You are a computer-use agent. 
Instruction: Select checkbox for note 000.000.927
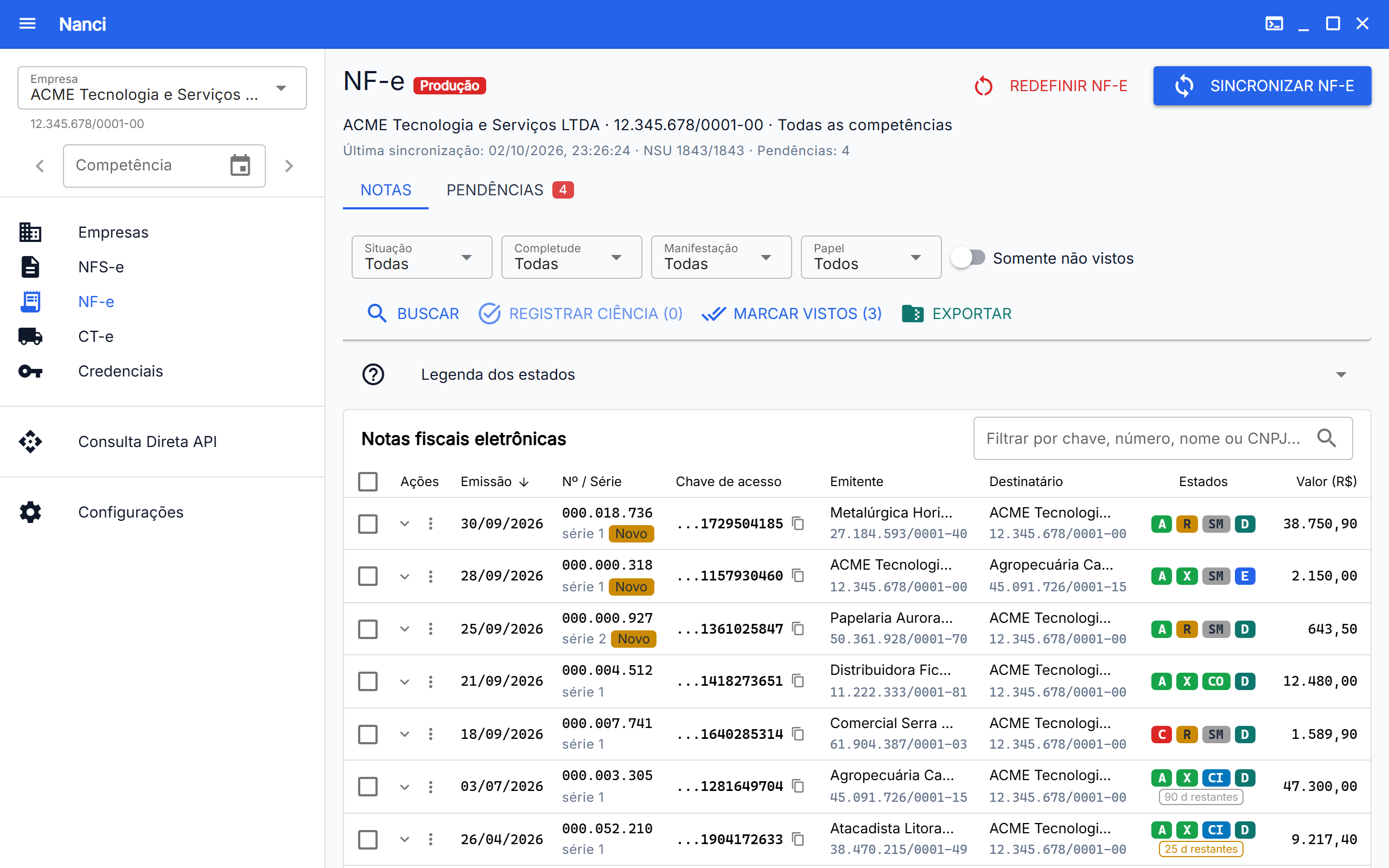tap(368, 629)
